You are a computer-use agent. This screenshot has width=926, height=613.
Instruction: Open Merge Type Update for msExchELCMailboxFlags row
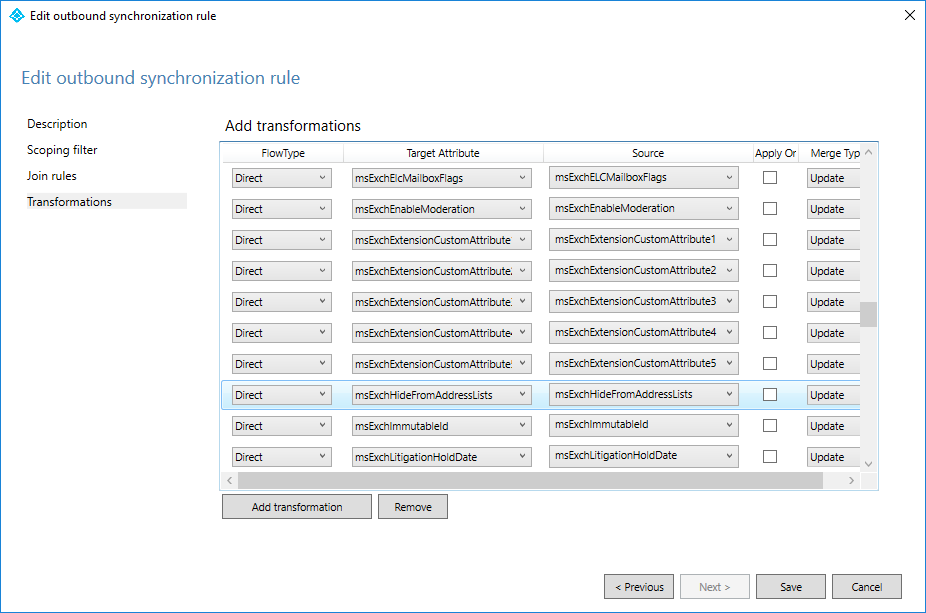833,178
